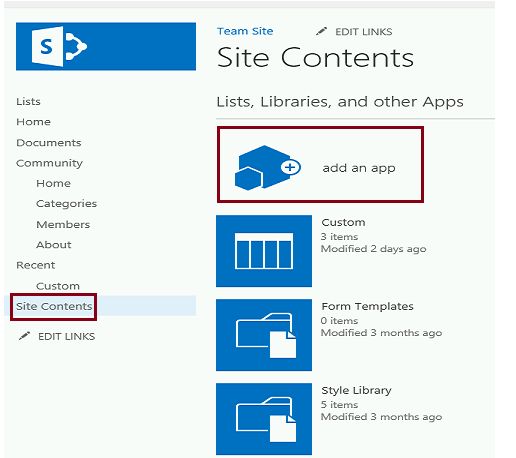Image resolution: width=516 pixels, height=458 pixels.
Task: Click the '5 items' text under Style Library
Action: coord(339,405)
